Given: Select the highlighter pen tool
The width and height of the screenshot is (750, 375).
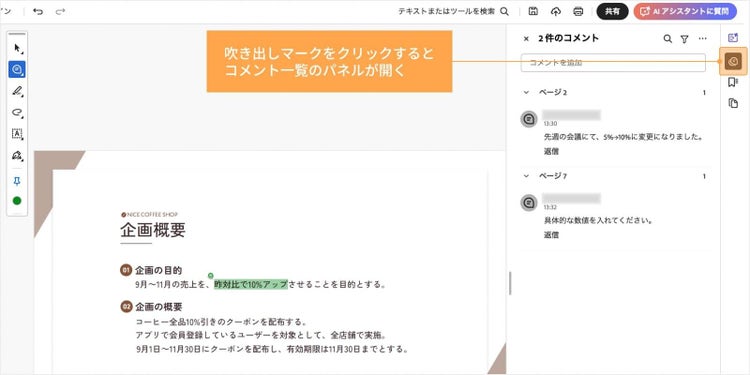Looking at the screenshot, I should [17, 91].
